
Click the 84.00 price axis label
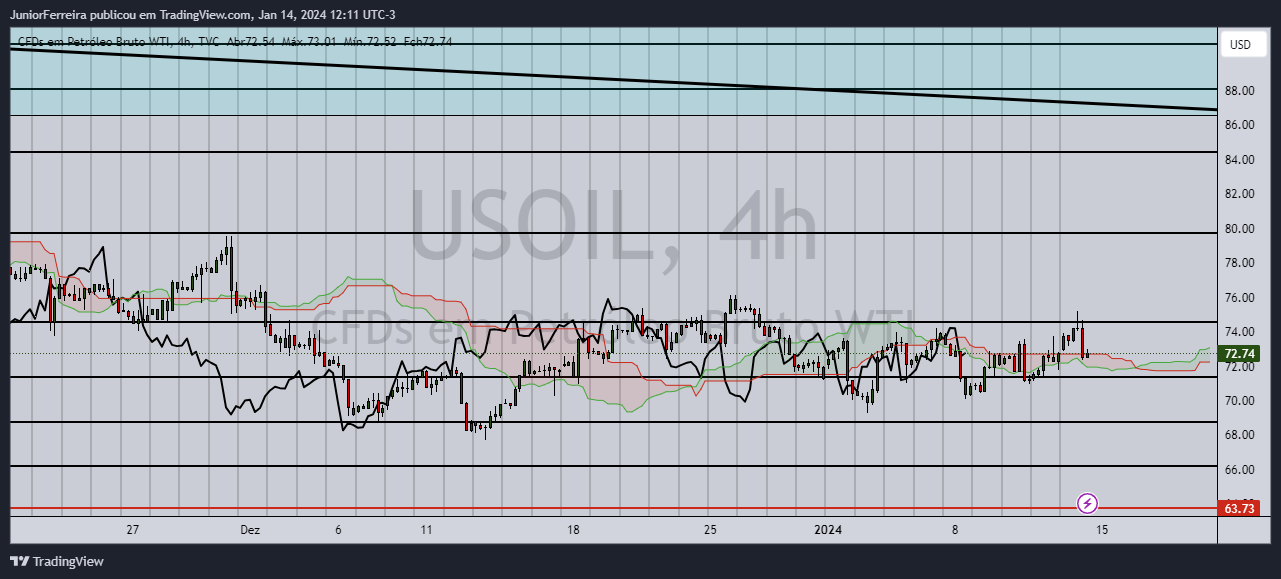(x=1240, y=159)
